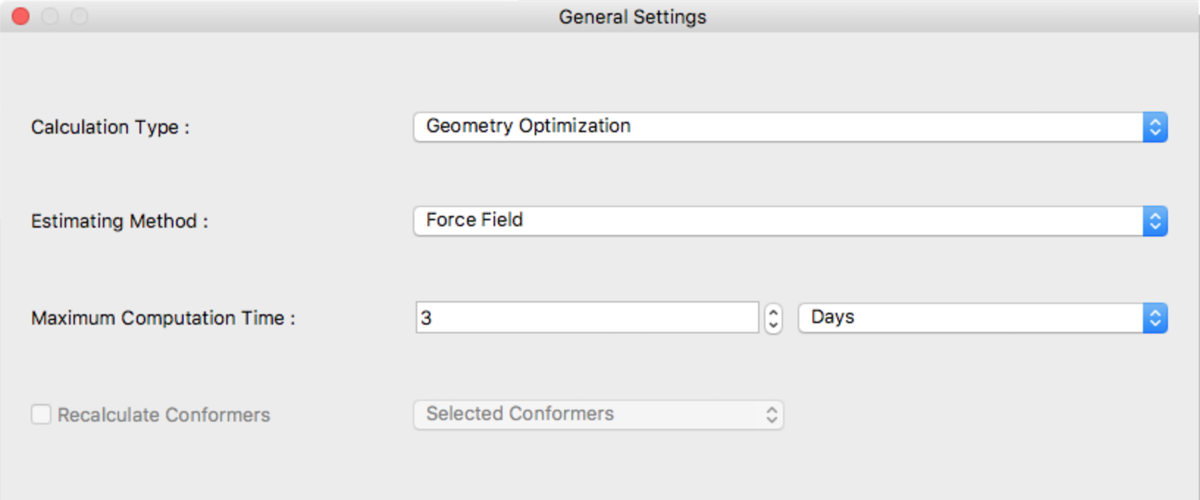Open the Calculation Type dropdown showing Geometry Optimization
The image size is (1200, 500).
pyautogui.click(x=790, y=127)
